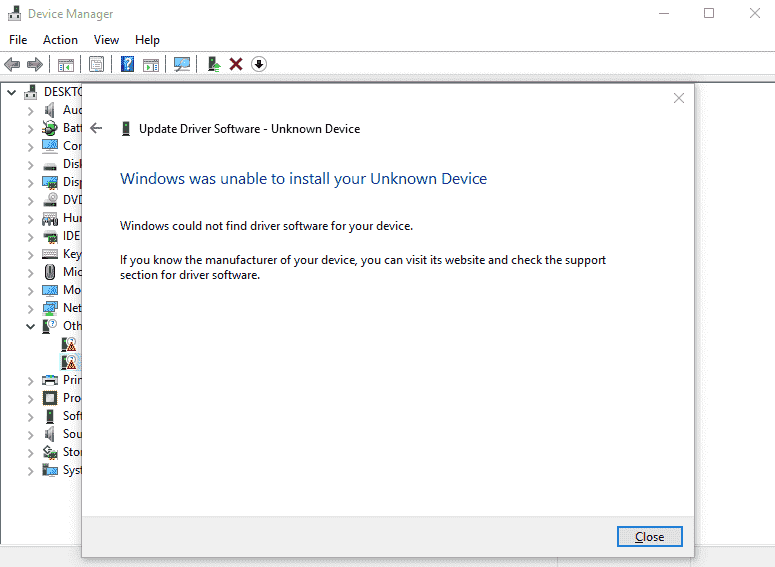Close the Update Driver dialog with X
Image resolution: width=775 pixels, height=567 pixels.
[679, 98]
